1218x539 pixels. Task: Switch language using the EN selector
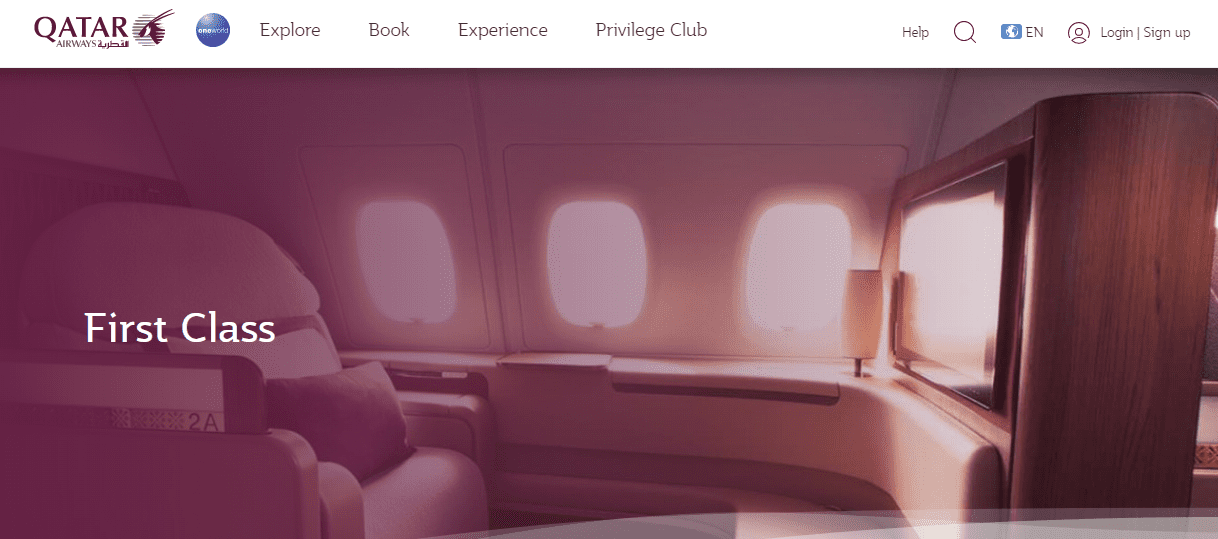coord(1034,32)
